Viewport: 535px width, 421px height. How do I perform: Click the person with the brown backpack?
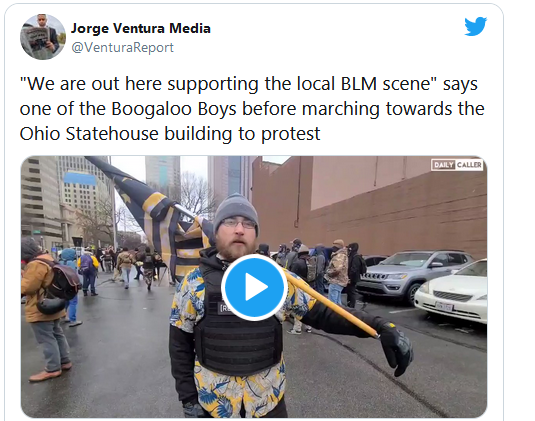point(46,309)
